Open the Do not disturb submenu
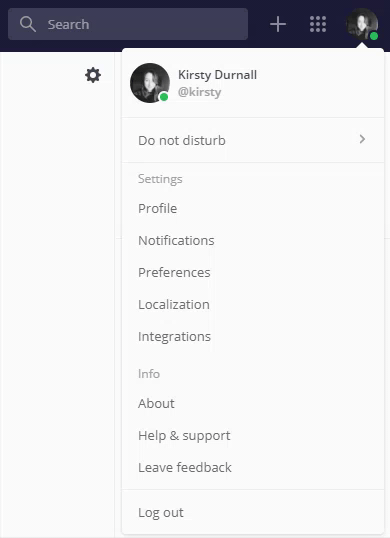This screenshot has width=390, height=538. coord(253,140)
